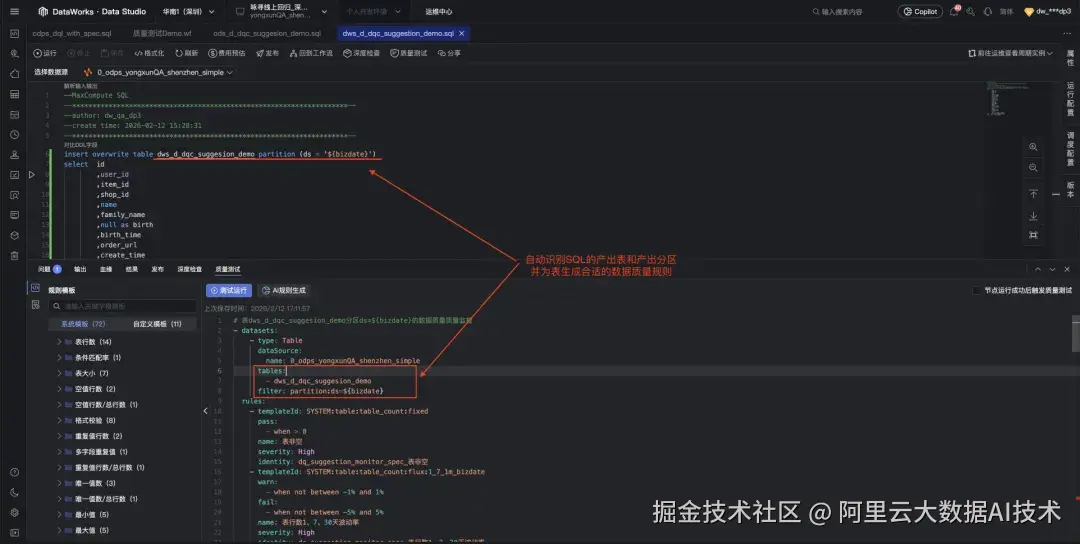Switch to the 问题 problems tab

pos(50,269)
